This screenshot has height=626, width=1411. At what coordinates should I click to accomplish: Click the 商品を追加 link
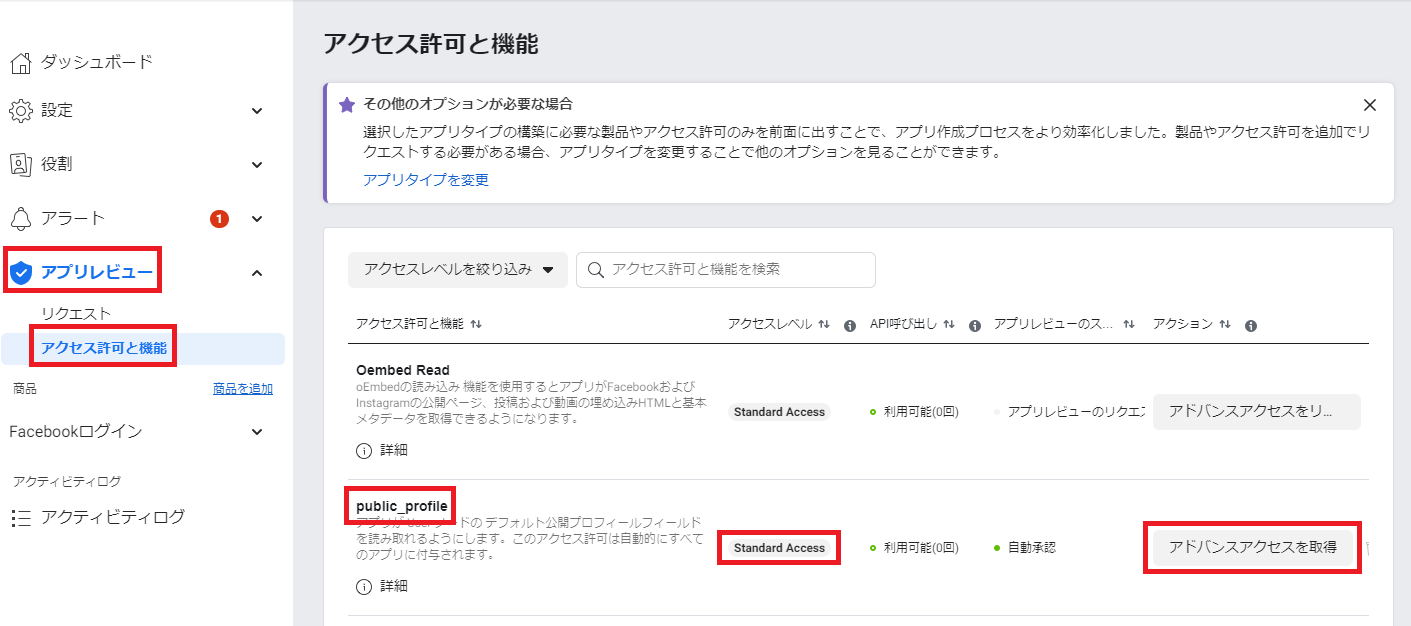(x=243, y=389)
